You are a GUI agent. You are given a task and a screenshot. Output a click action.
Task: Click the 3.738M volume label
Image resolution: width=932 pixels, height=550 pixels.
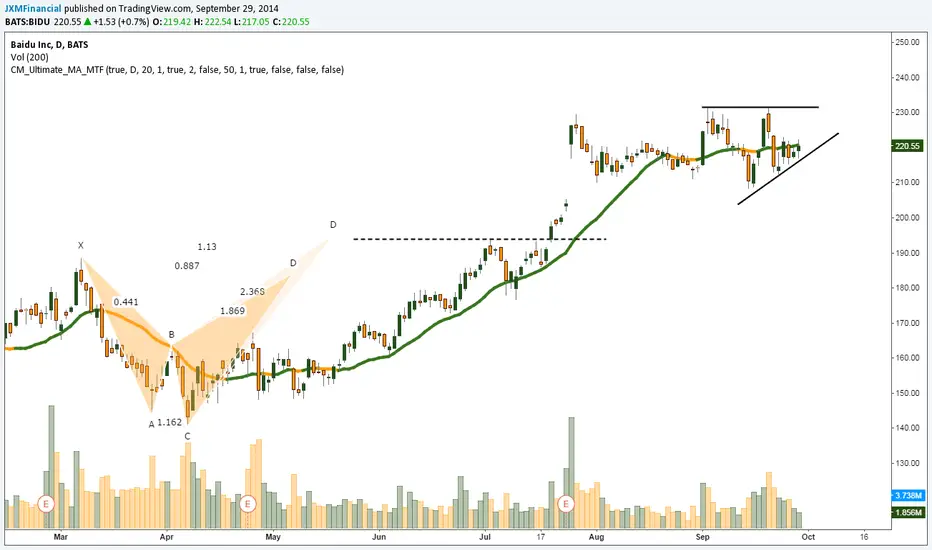(x=907, y=495)
